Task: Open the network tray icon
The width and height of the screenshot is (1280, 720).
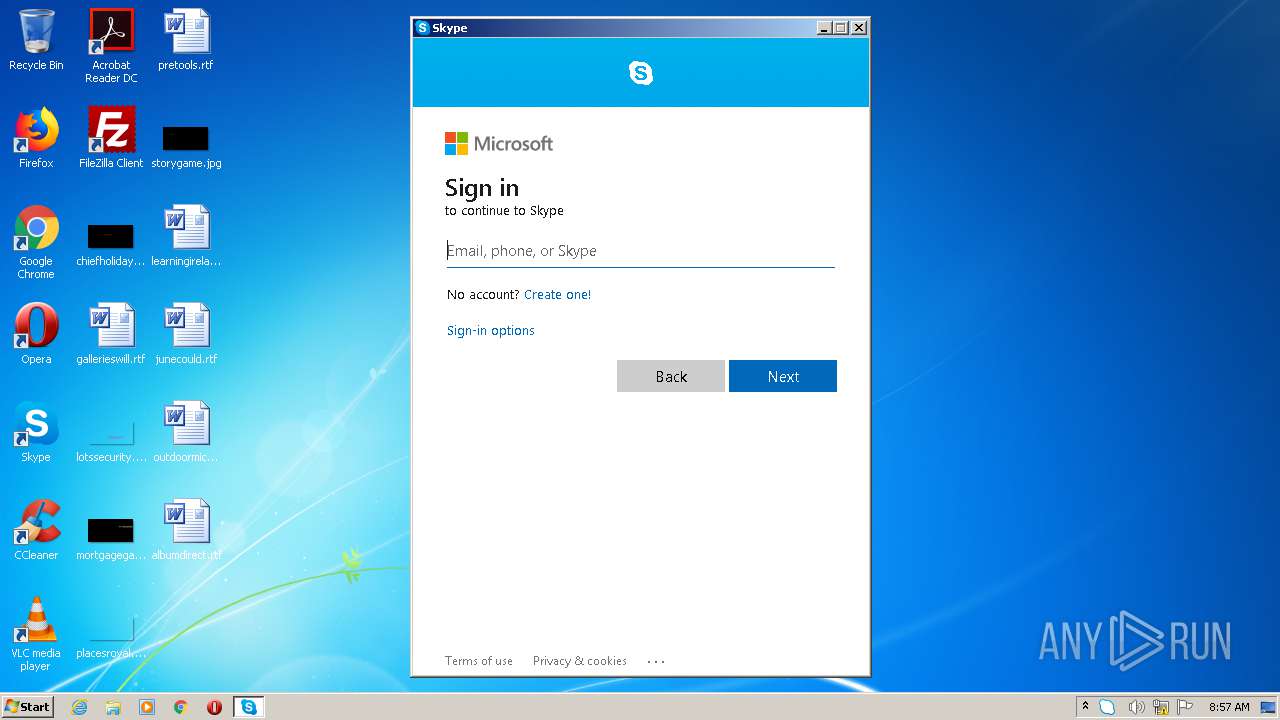Action: [x=1161, y=707]
